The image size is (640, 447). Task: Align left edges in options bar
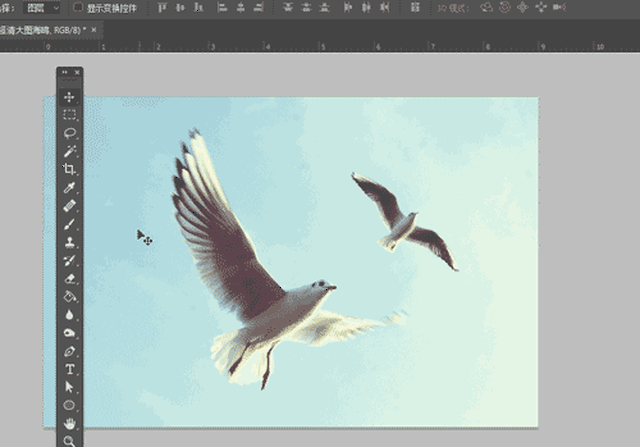click(222, 7)
